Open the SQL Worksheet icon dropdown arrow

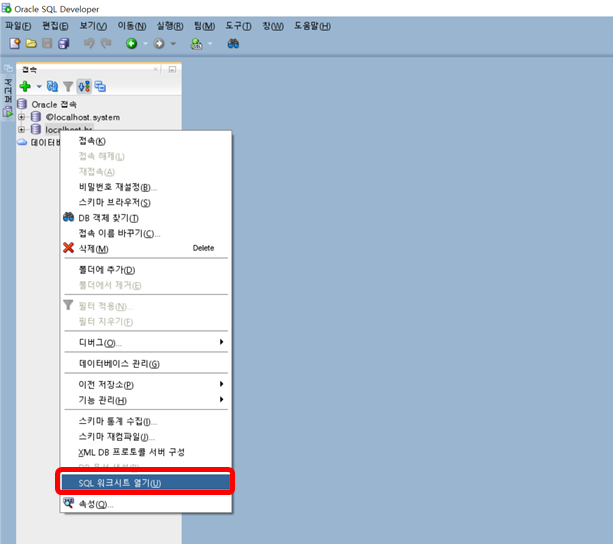[x=210, y=43]
